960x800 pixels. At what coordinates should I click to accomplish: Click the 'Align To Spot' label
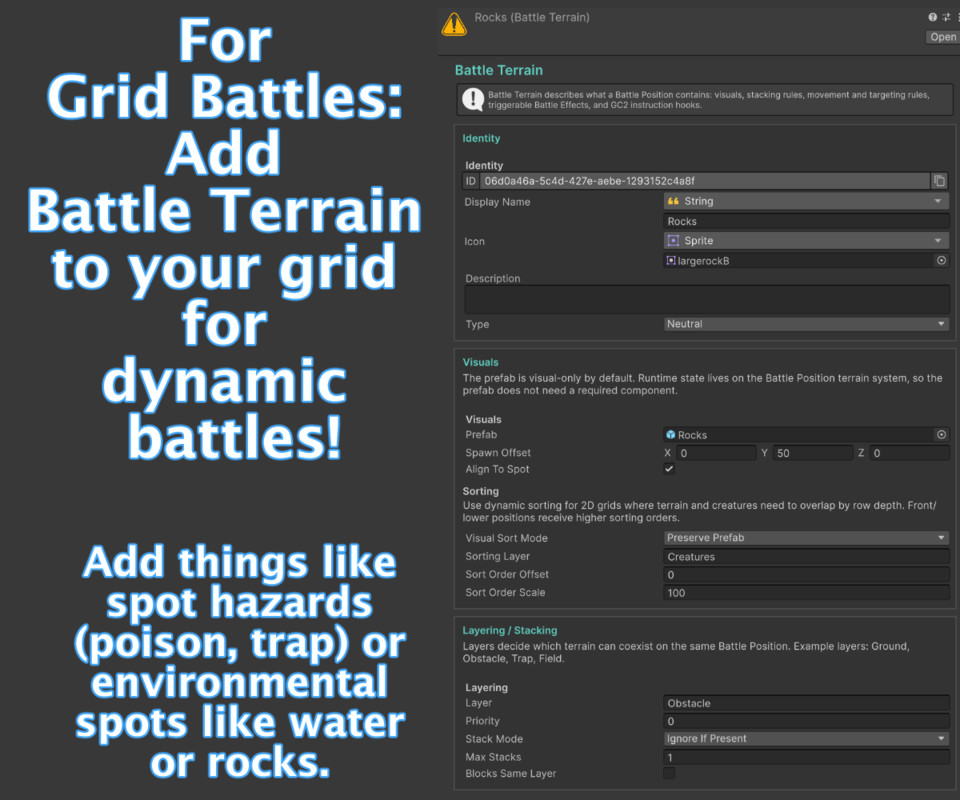497,469
